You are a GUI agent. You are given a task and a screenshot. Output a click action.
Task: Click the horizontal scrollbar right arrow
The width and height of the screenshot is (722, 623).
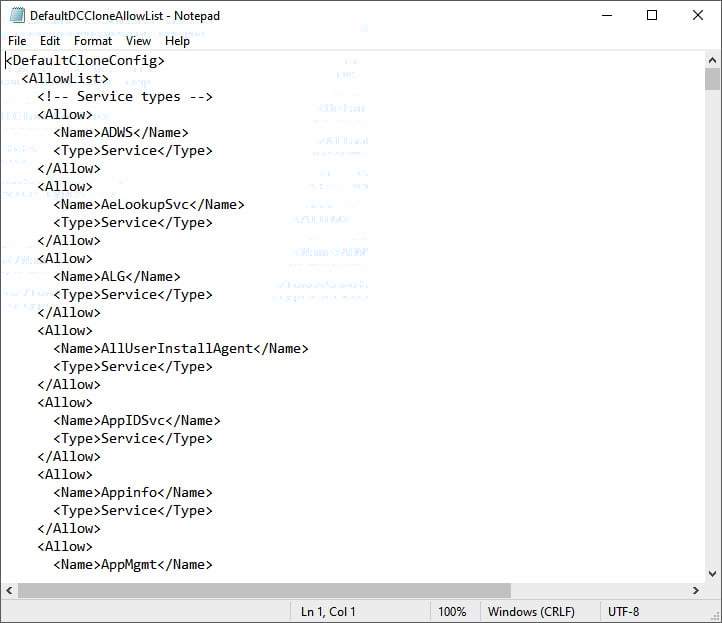[x=696, y=590]
